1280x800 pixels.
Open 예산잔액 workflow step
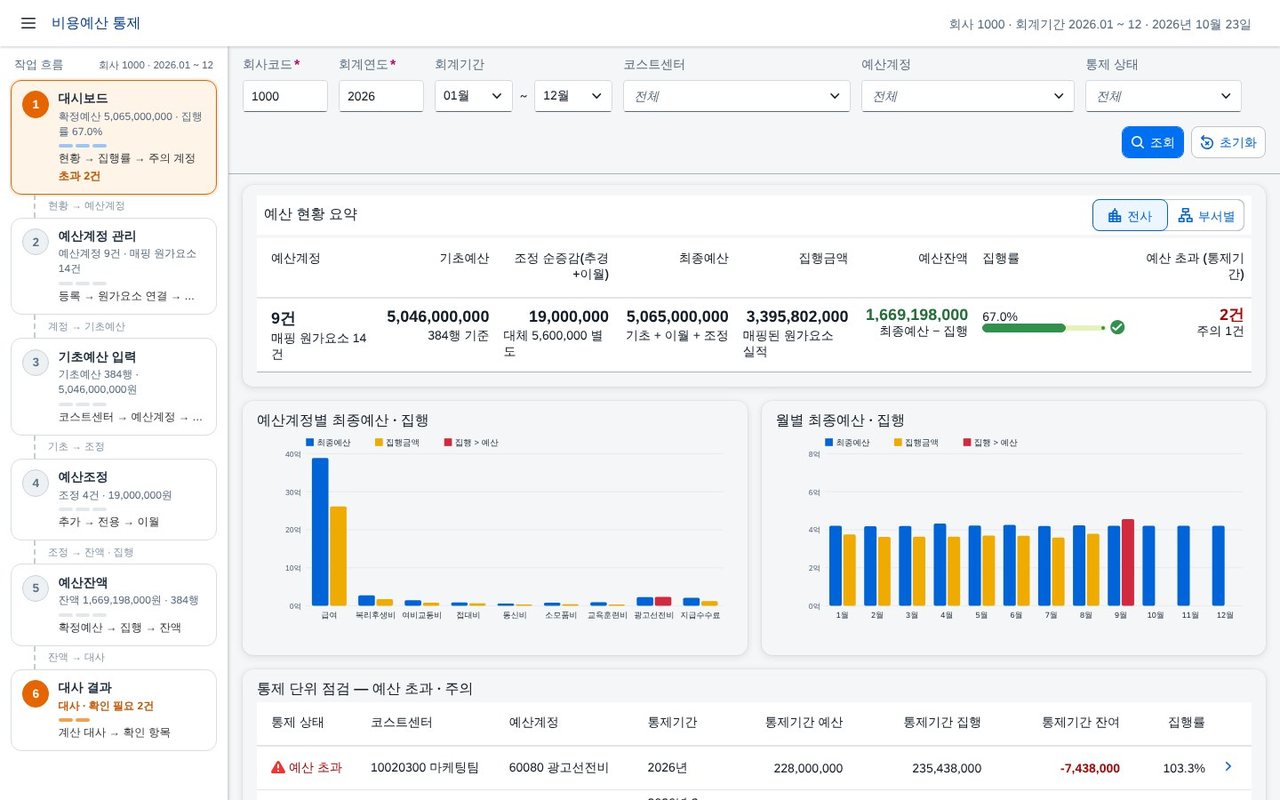(114, 605)
